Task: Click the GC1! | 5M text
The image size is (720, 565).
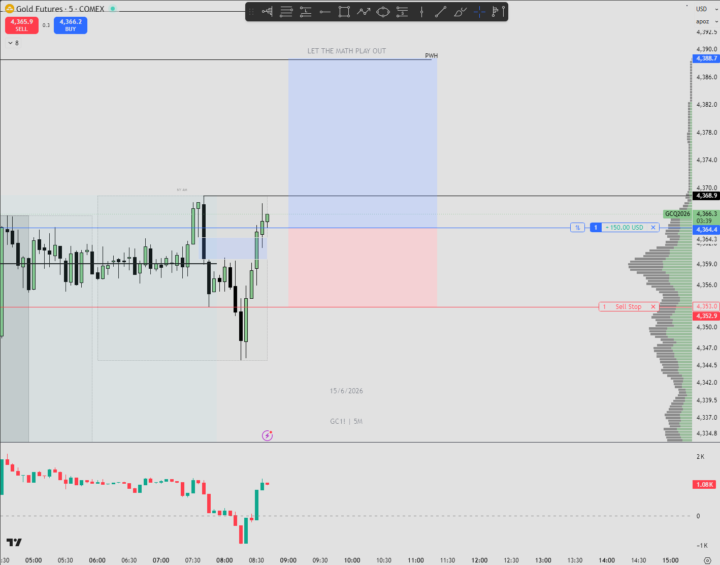Action: [x=346, y=421]
